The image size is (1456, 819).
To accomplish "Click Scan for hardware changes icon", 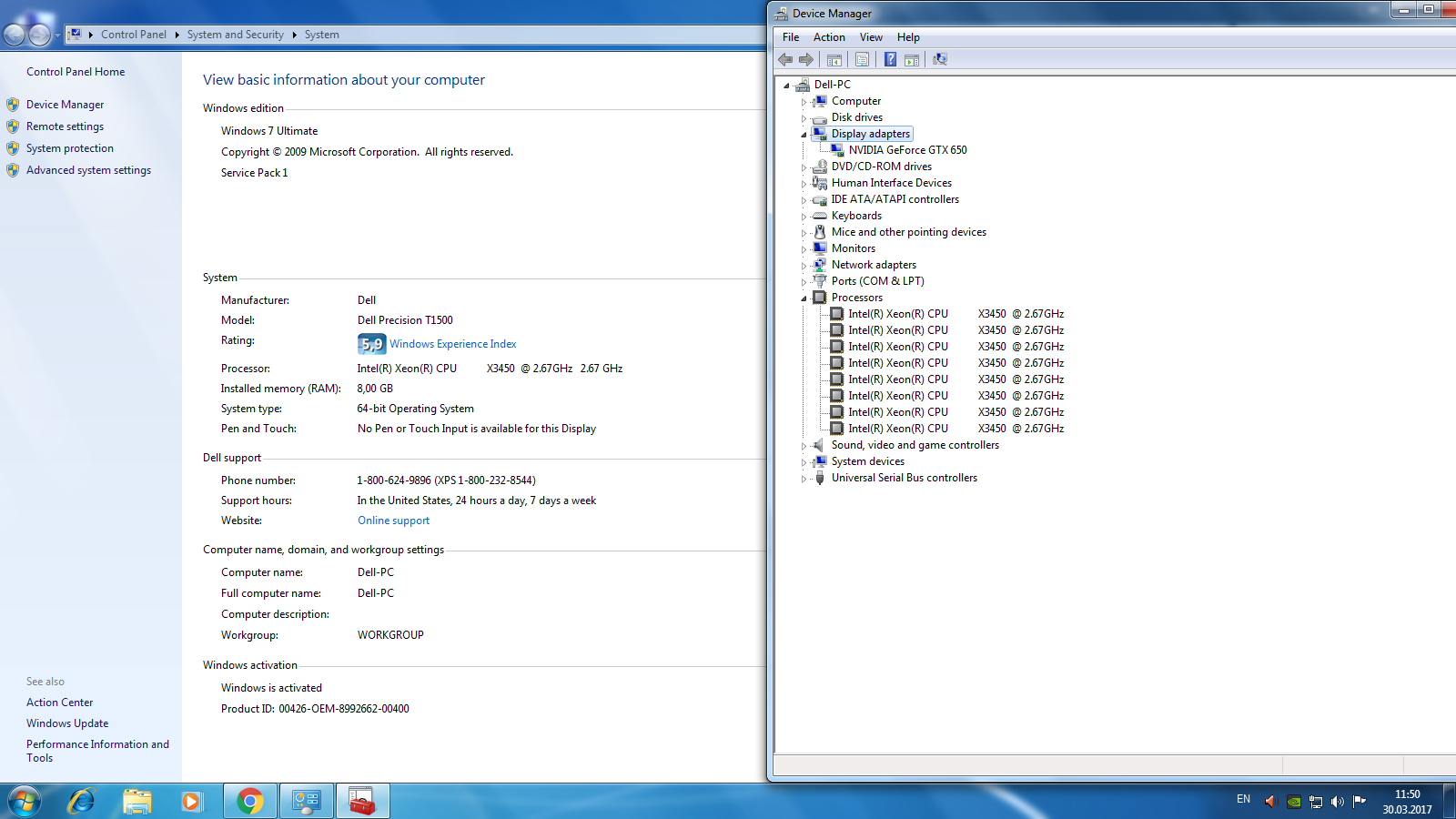I will pyautogui.click(x=940, y=59).
